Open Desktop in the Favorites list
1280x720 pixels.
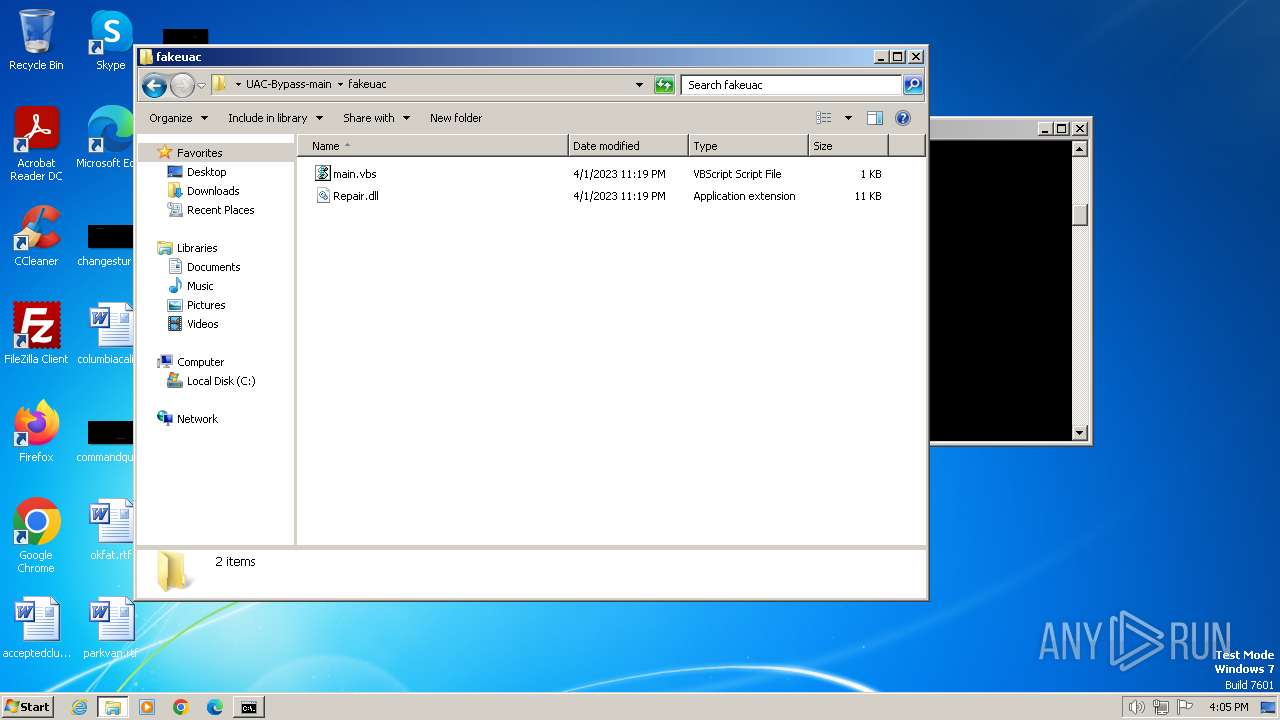pos(206,172)
